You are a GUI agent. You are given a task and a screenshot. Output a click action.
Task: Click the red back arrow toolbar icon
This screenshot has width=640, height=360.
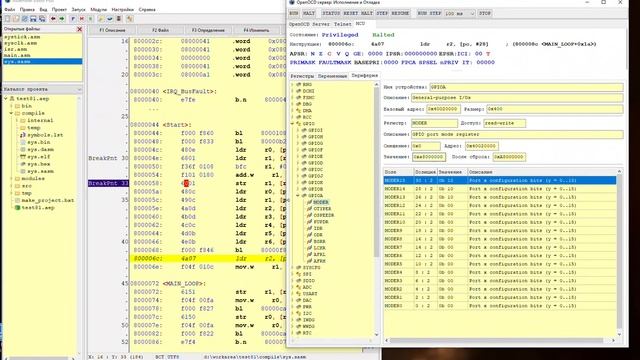point(53,19)
